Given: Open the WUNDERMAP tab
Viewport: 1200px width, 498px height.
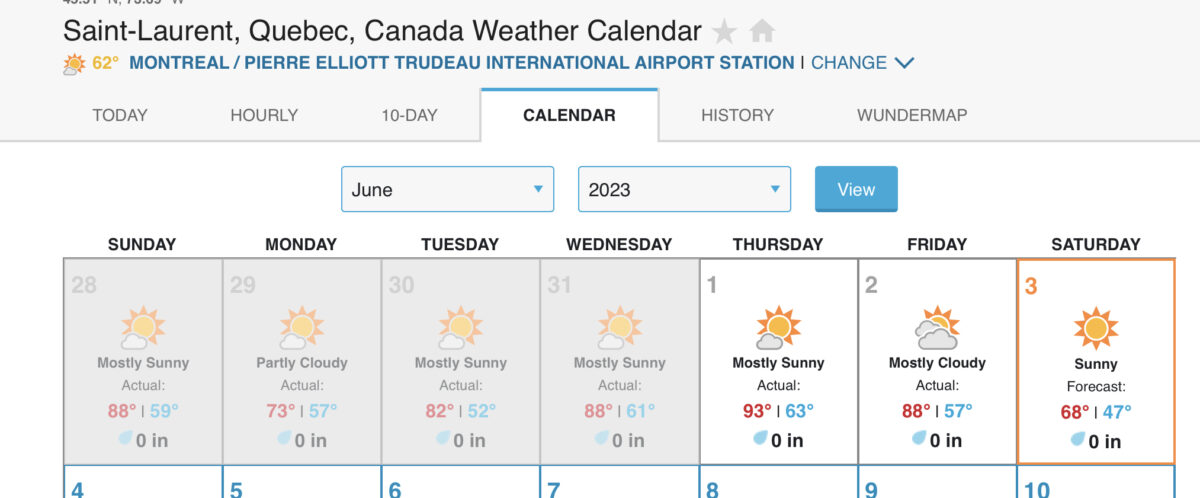Looking at the screenshot, I should 911,115.
